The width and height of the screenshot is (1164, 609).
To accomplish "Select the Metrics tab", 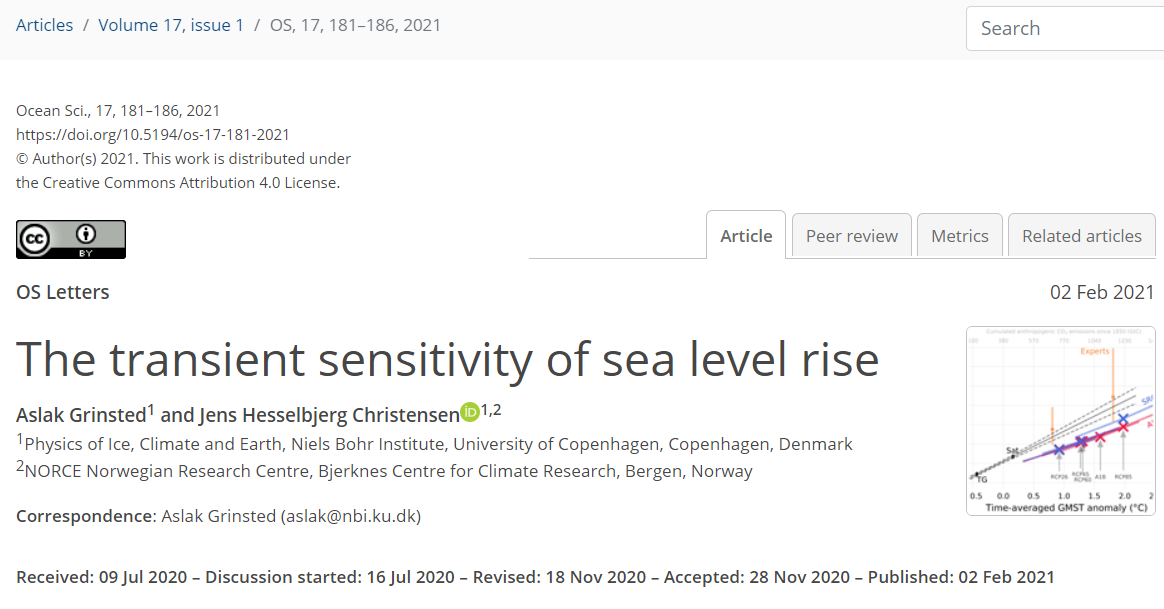I will tap(960, 236).
